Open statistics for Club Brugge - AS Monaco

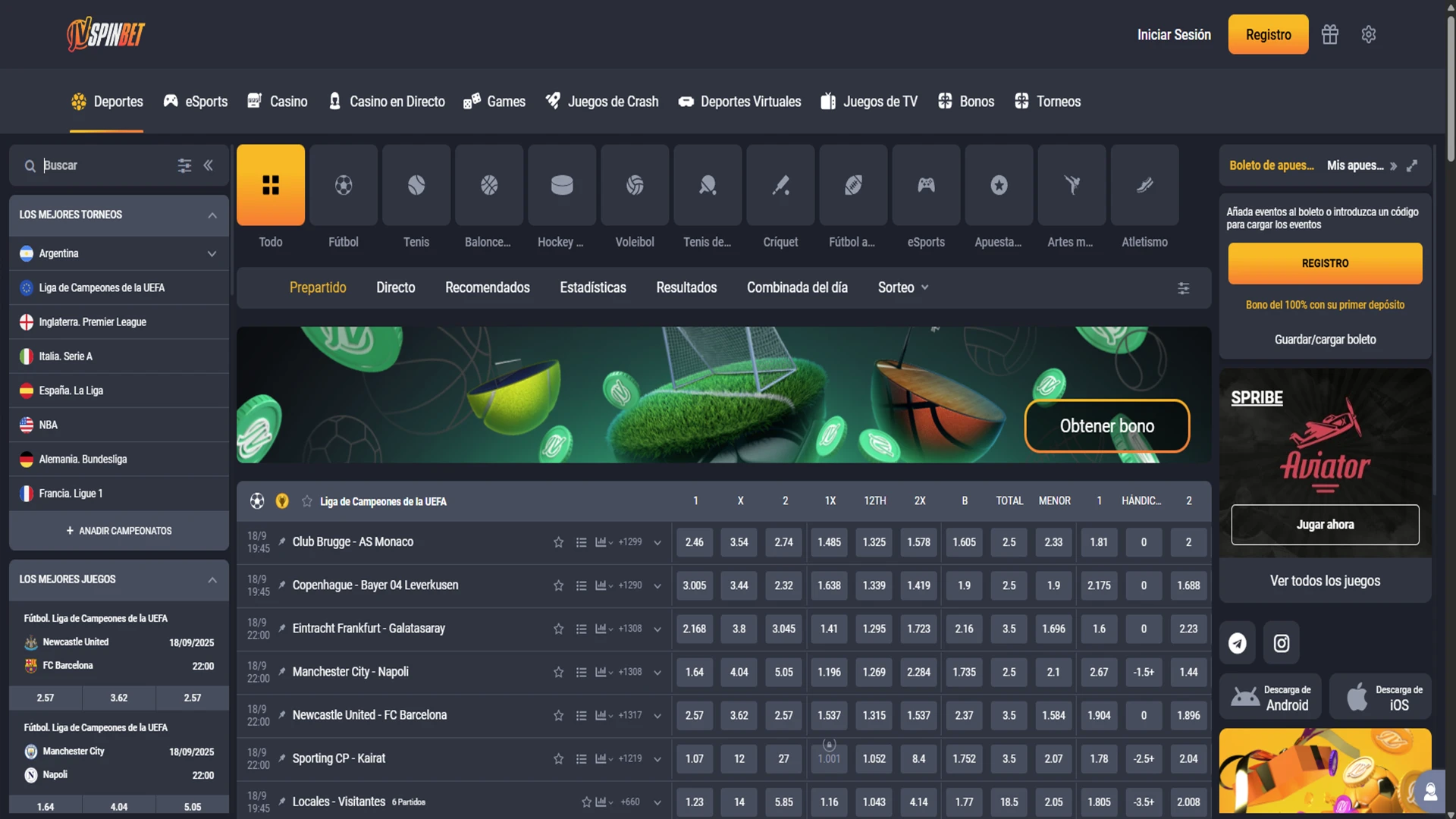[604, 542]
